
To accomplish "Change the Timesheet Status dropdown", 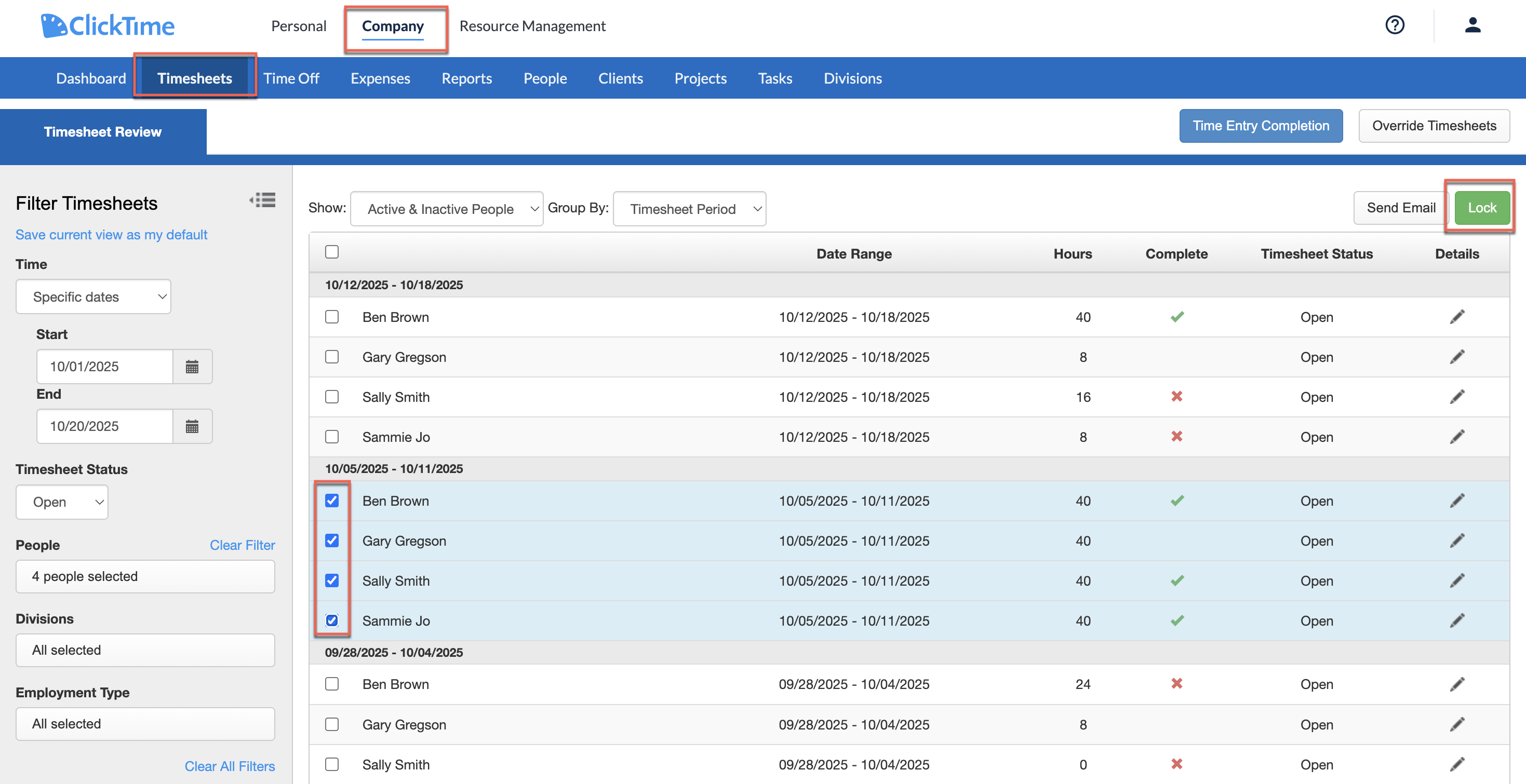I will tap(62, 502).
